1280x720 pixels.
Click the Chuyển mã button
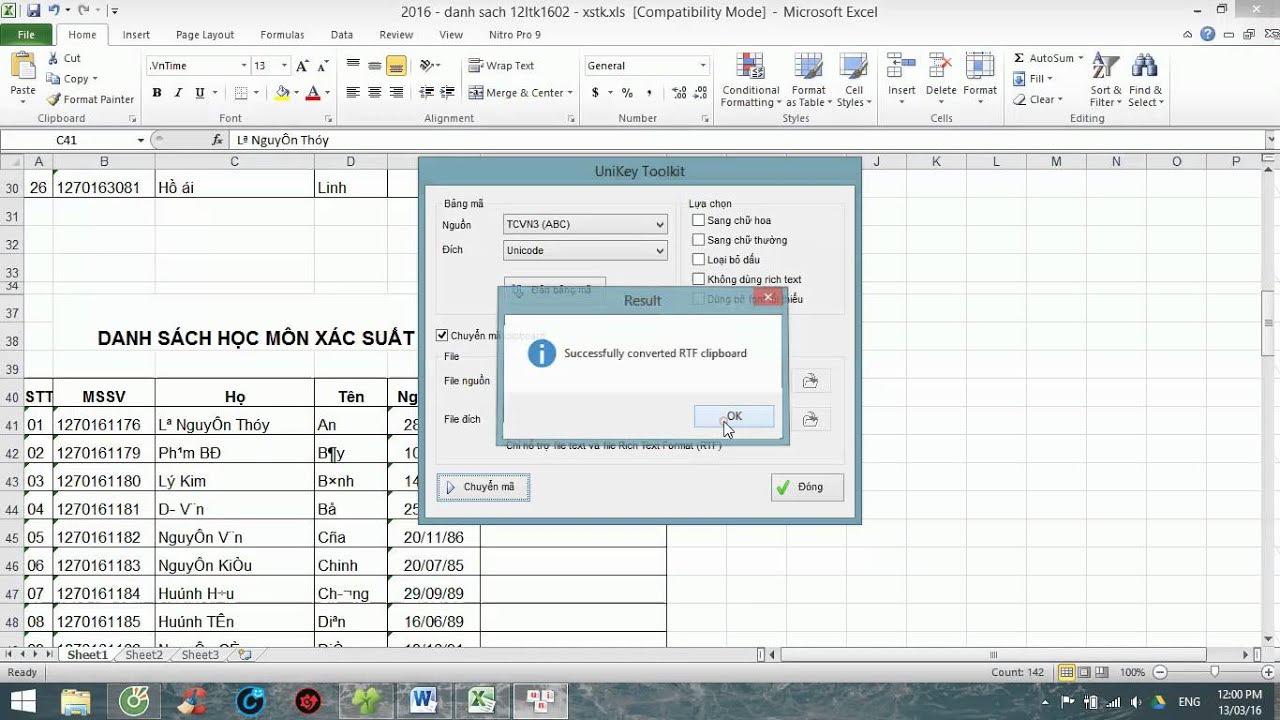pos(483,487)
